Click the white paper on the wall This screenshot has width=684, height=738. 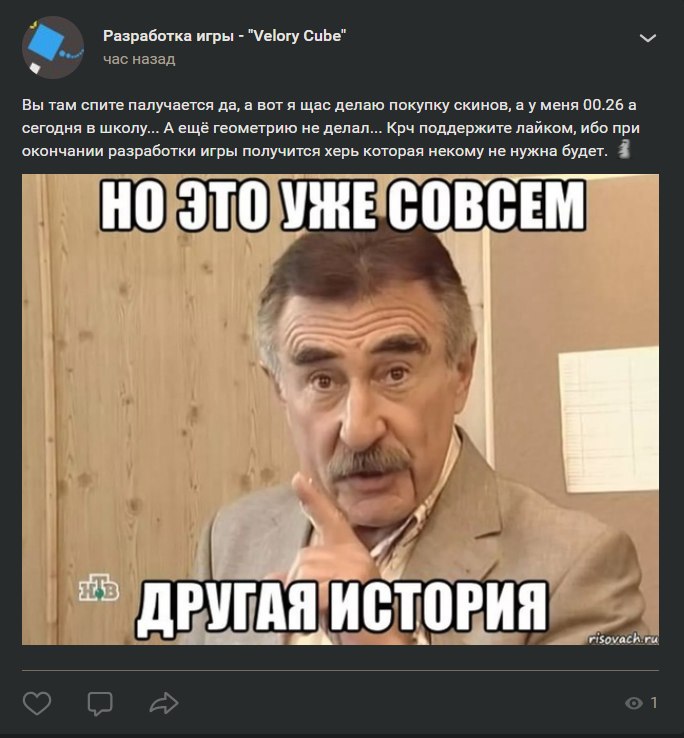pyautogui.click(x=609, y=420)
